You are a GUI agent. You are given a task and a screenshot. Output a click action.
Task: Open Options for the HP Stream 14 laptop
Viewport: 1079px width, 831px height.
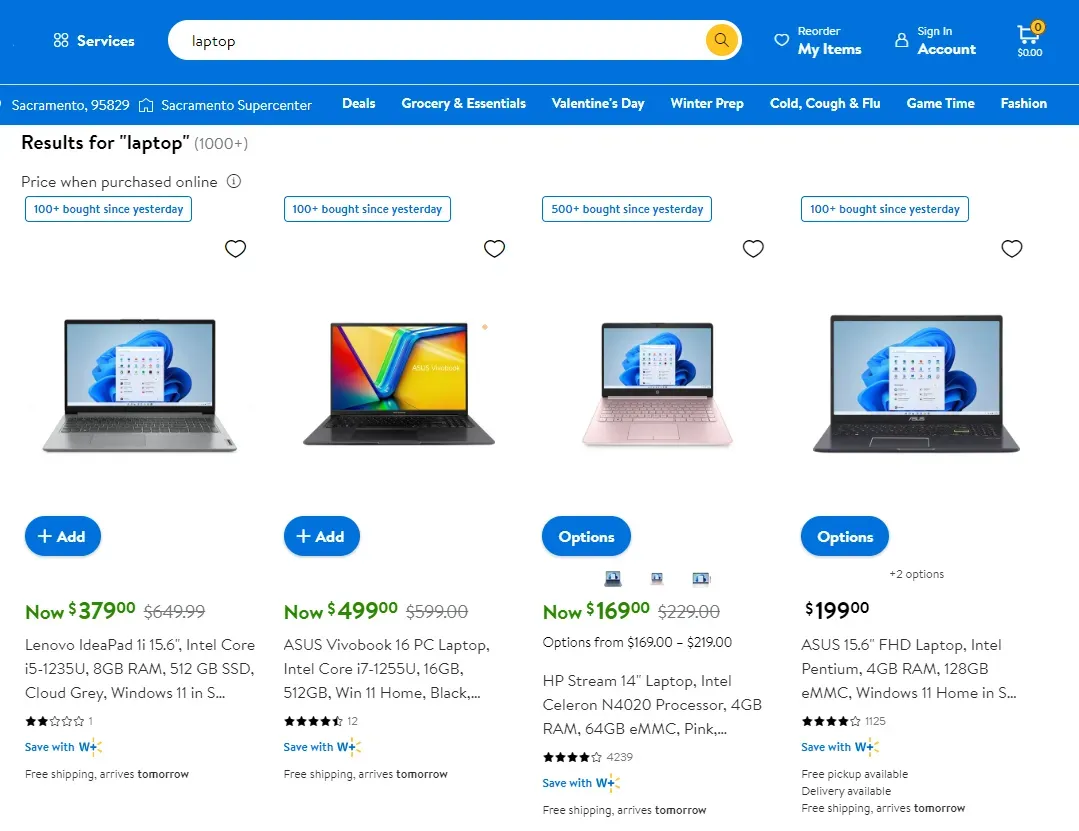click(586, 536)
